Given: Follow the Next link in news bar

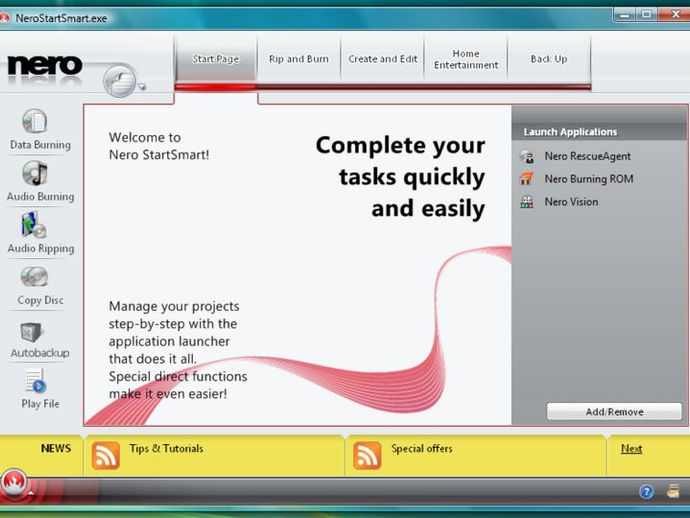Looking at the screenshot, I should (x=631, y=448).
